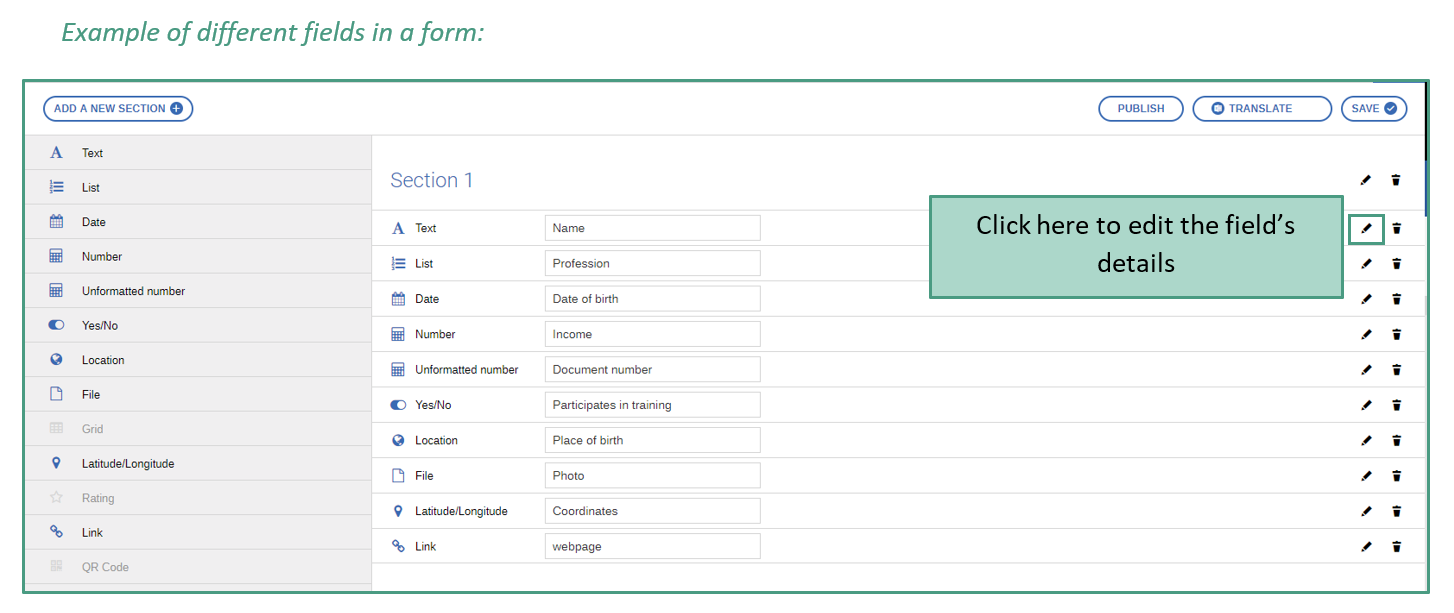The width and height of the screenshot is (1454, 613).
Task: Select the QR Code field type in sidebar
Action: [x=198, y=567]
